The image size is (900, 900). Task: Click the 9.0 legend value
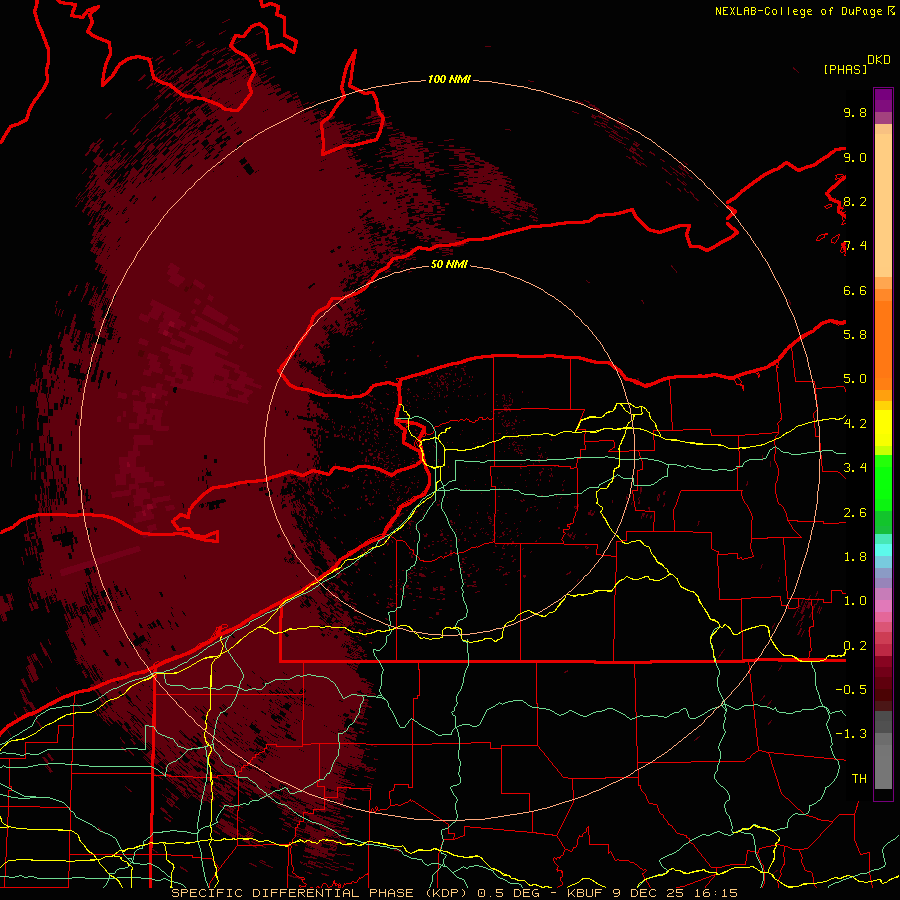pos(855,157)
